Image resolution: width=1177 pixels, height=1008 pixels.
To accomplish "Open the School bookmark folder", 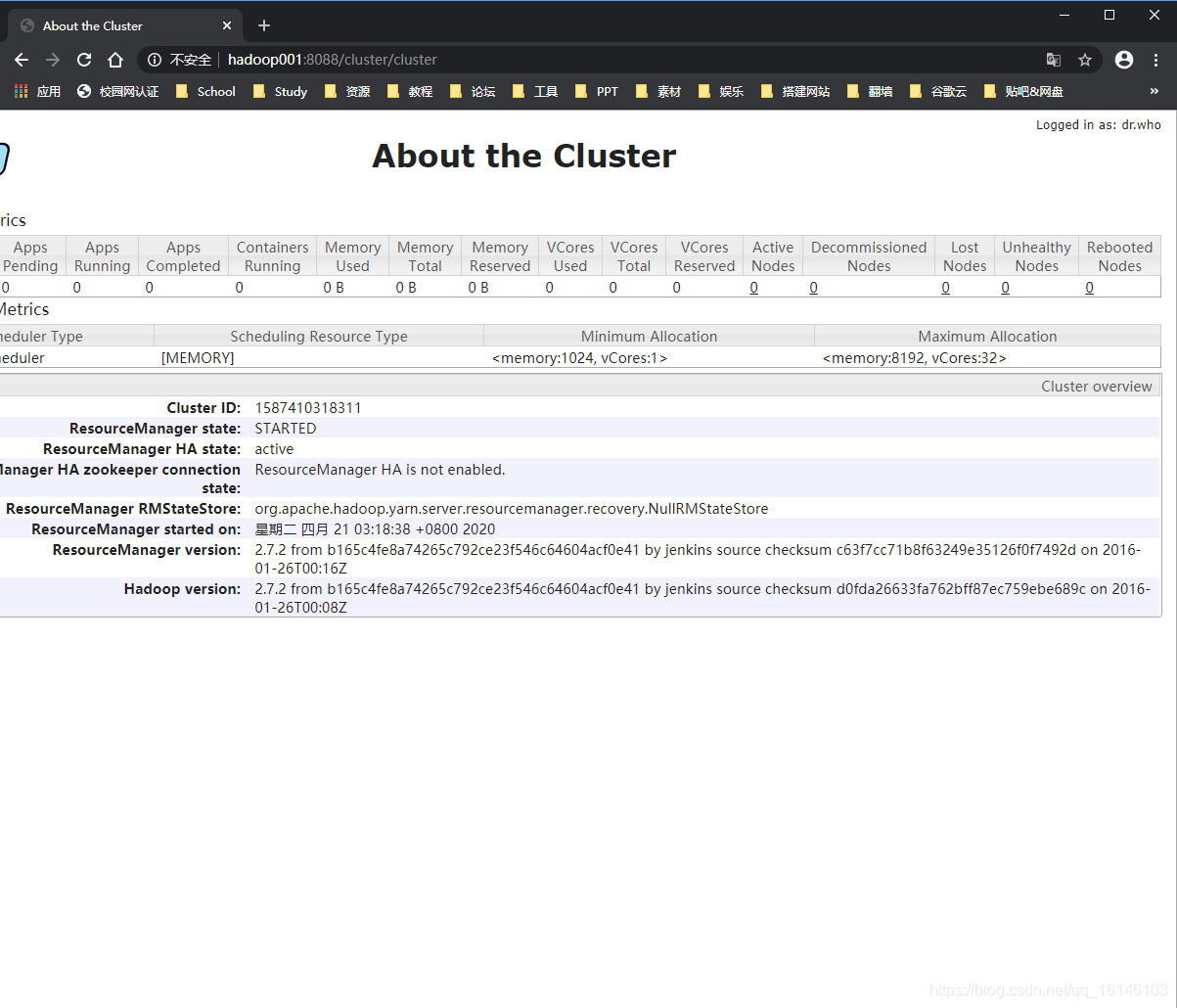I will click(205, 91).
